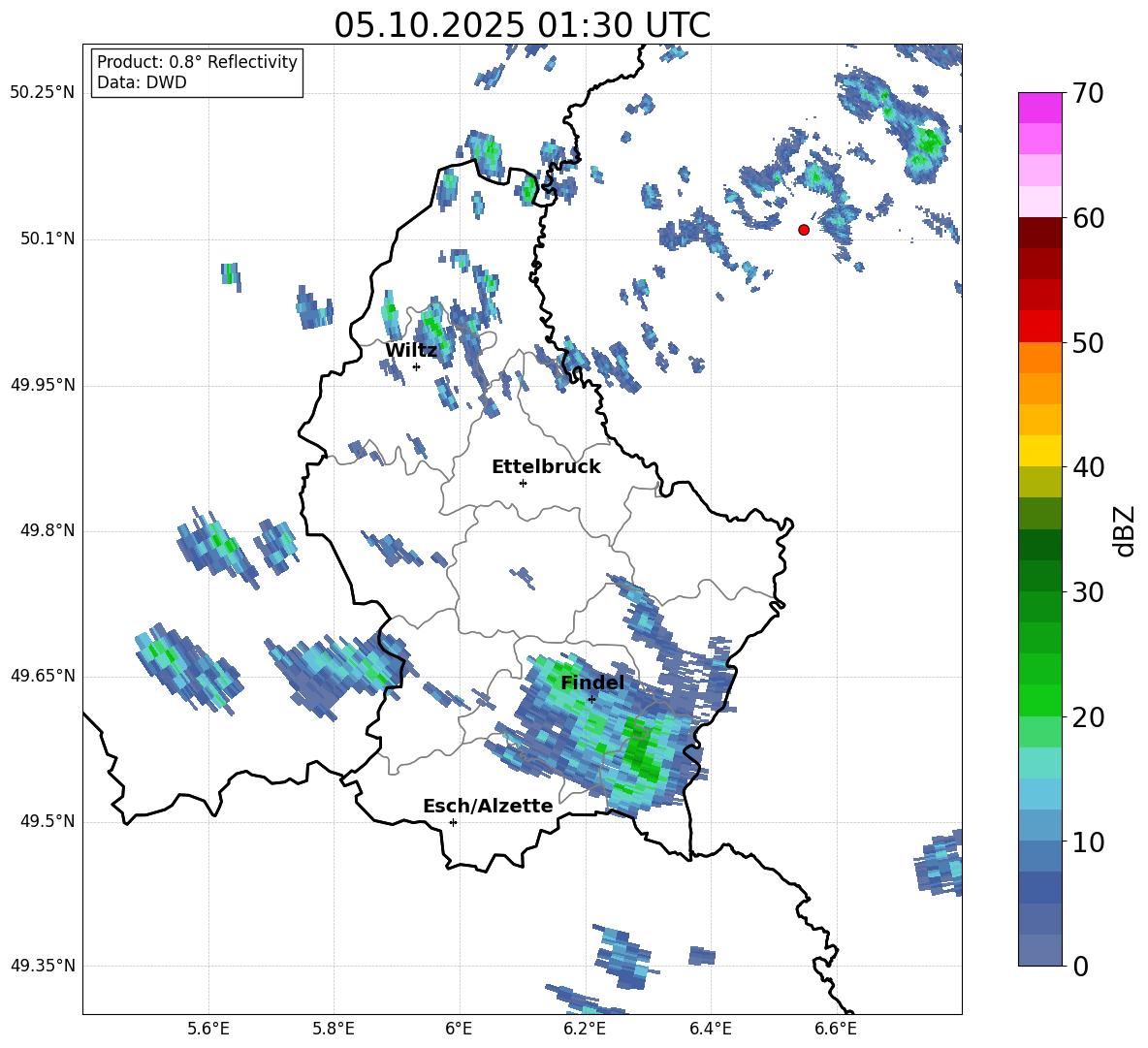1148x1048 pixels.
Task: Click the red dot radar site marker
Action: (x=804, y=230)
